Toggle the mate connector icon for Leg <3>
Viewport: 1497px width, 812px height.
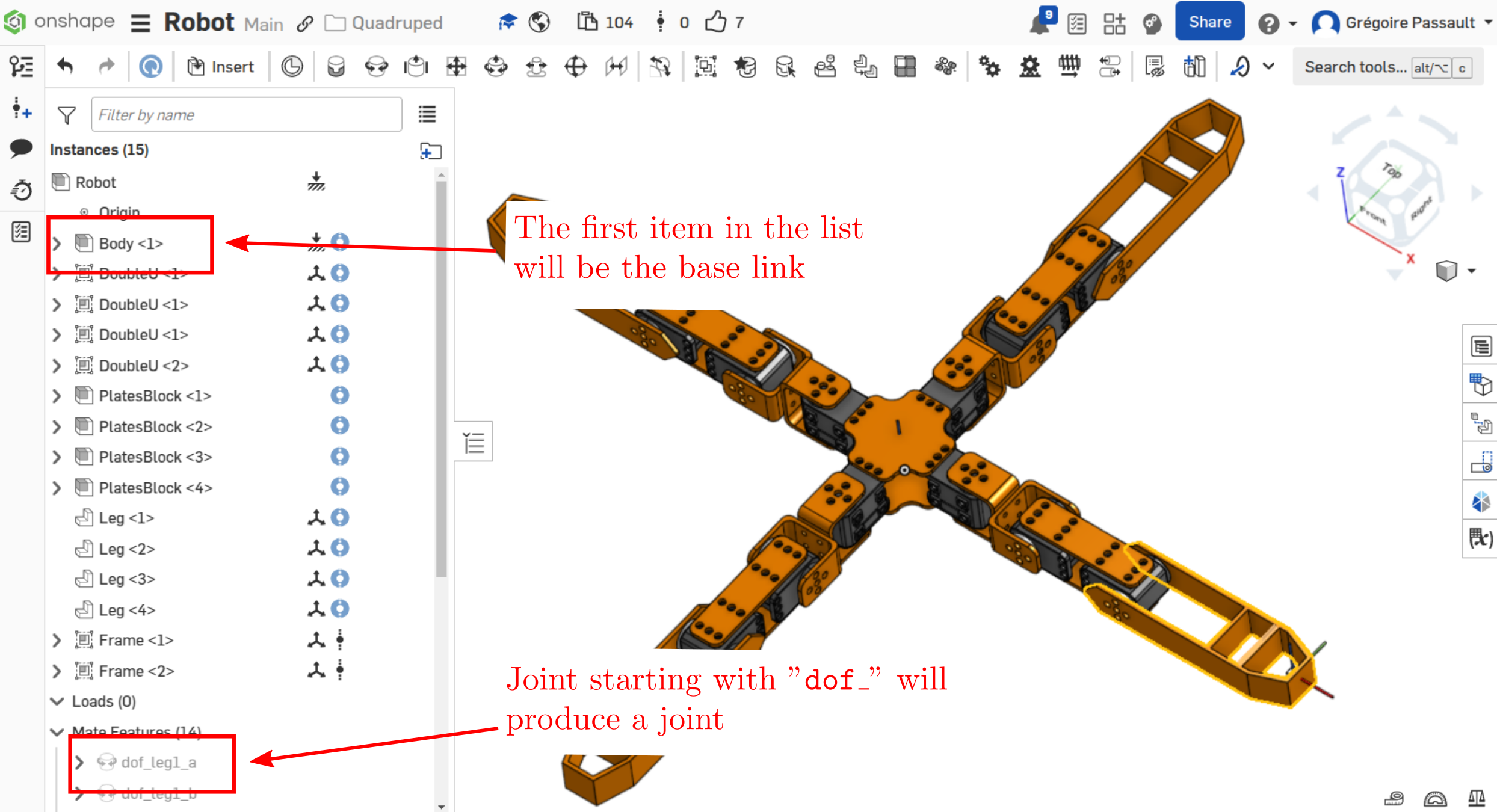(316, 578)
